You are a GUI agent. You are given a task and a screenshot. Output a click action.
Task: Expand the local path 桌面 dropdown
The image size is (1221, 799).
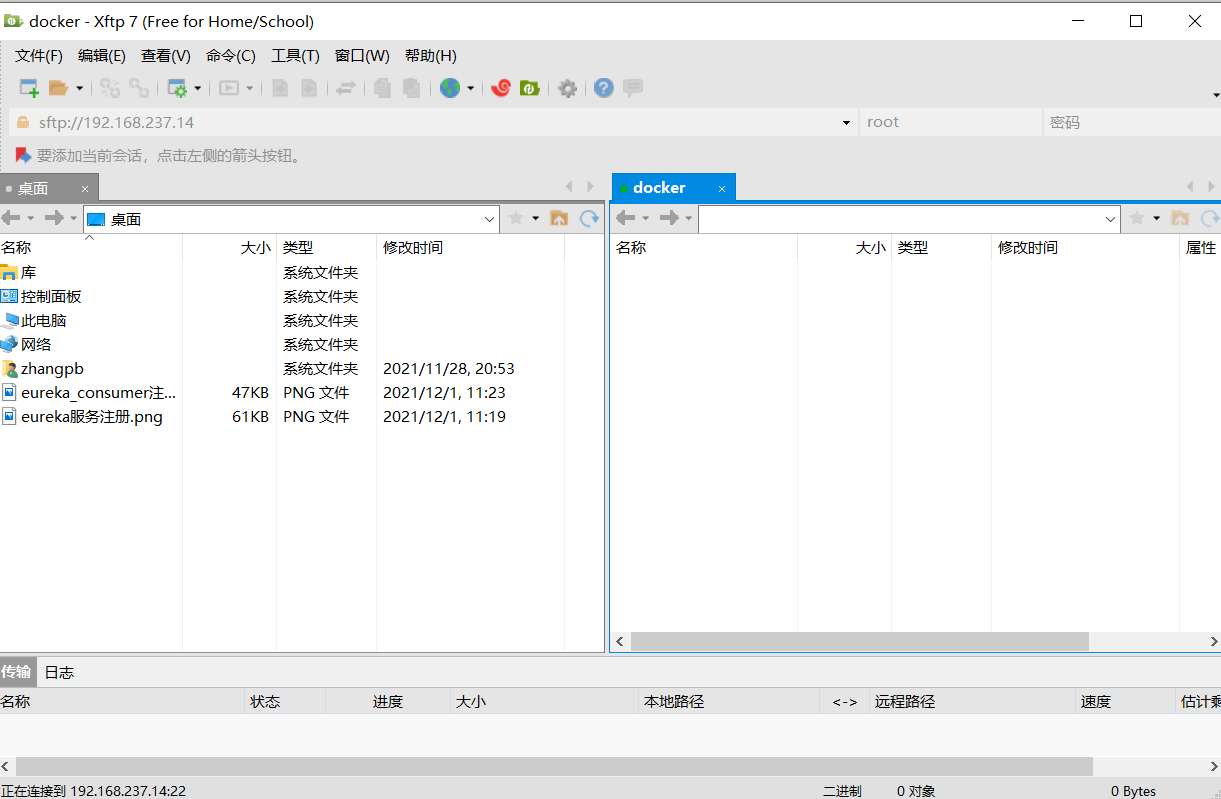tap(490, 219)
